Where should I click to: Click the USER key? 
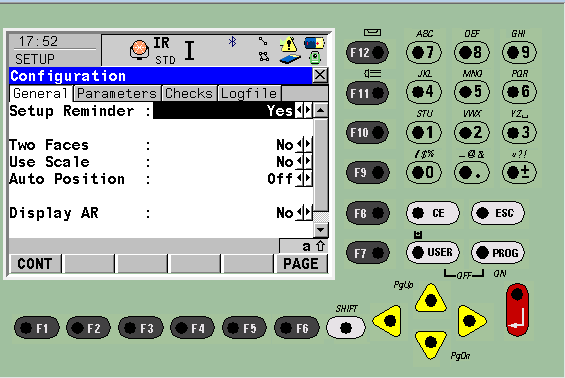(x=433, y=253)
